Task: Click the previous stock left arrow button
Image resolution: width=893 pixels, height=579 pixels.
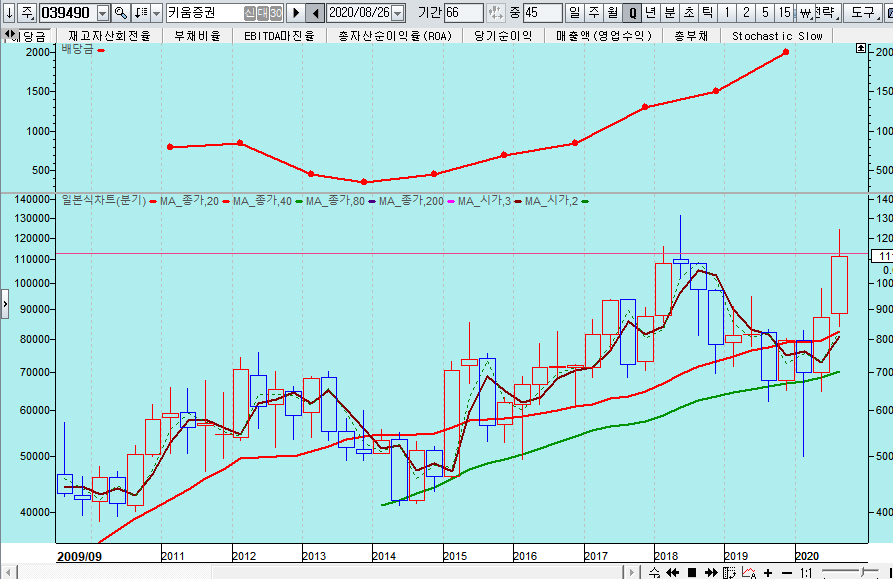Action: click(314, 13)
